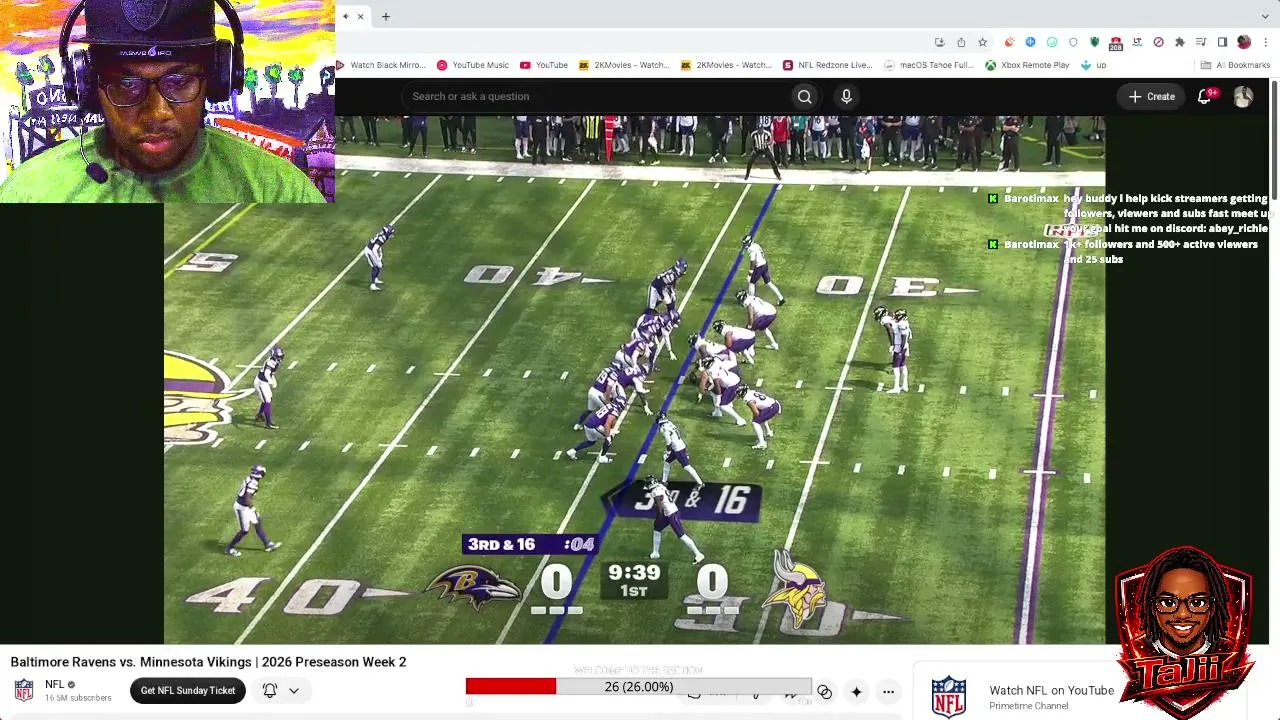Open Watch NFL on YouTube Primetime Channel
Screen dimensions: 1280x720
pyautogui.click(x=1051, y=697)
